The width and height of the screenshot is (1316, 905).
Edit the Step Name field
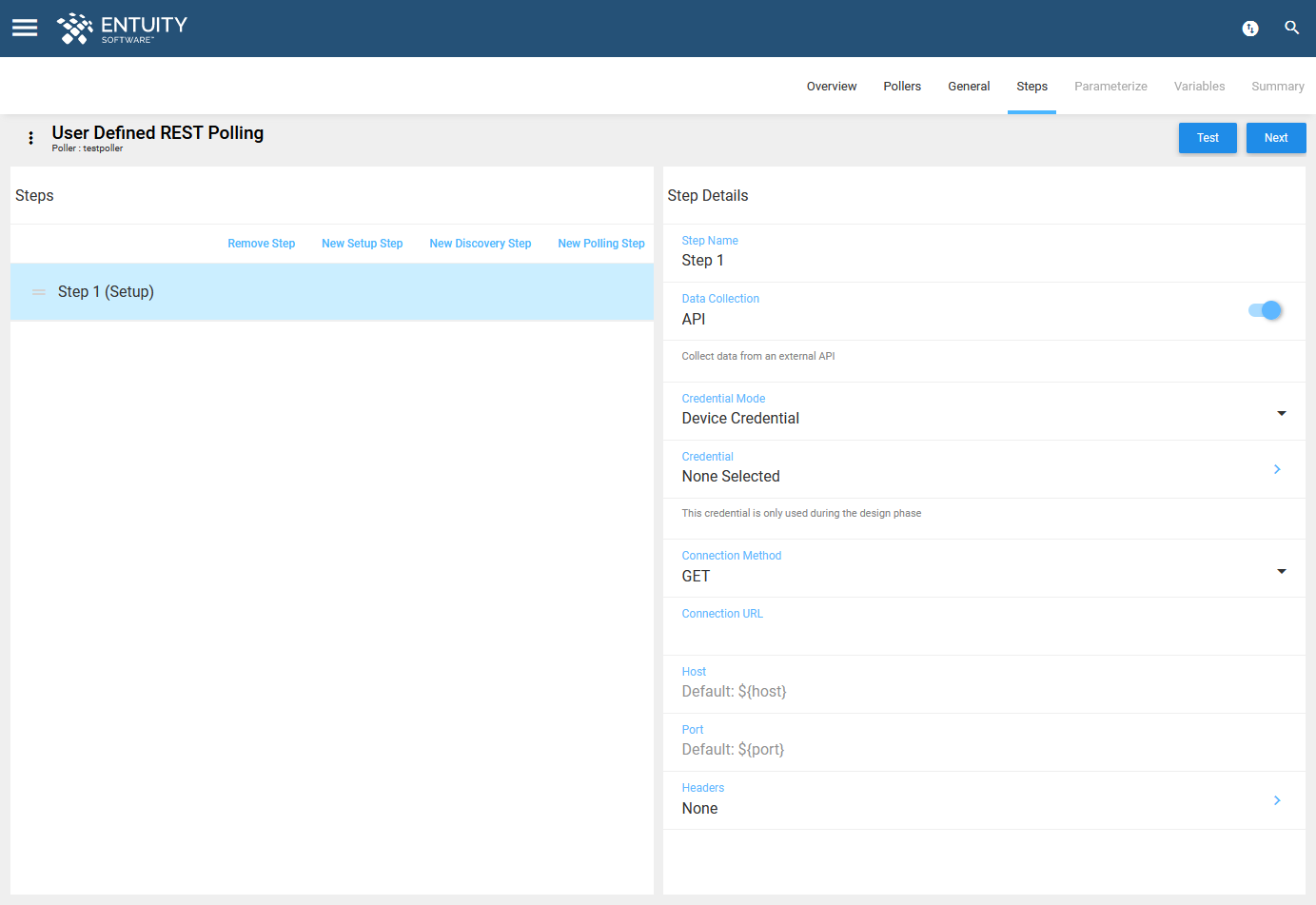[984, 253]
